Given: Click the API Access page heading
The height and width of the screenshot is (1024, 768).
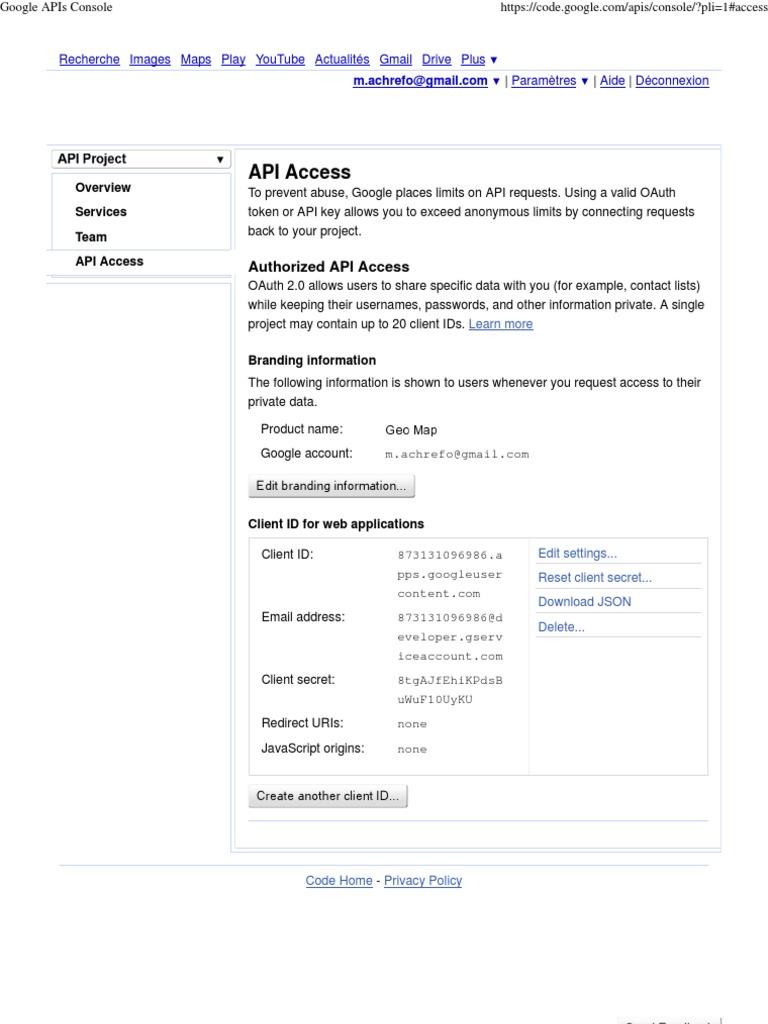Looking at the screenshot, I should coord(299,172).
